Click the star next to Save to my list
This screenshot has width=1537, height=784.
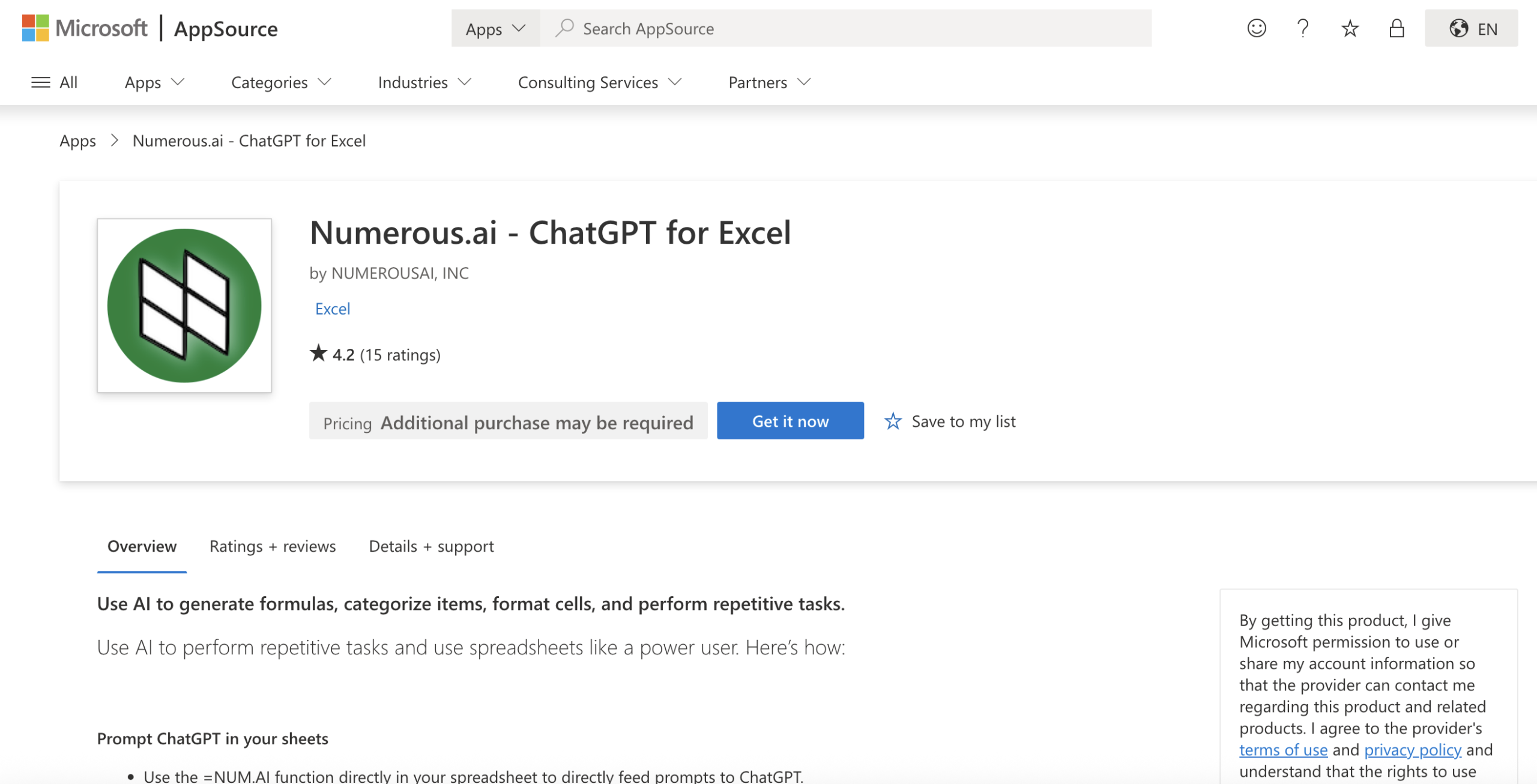893,421
